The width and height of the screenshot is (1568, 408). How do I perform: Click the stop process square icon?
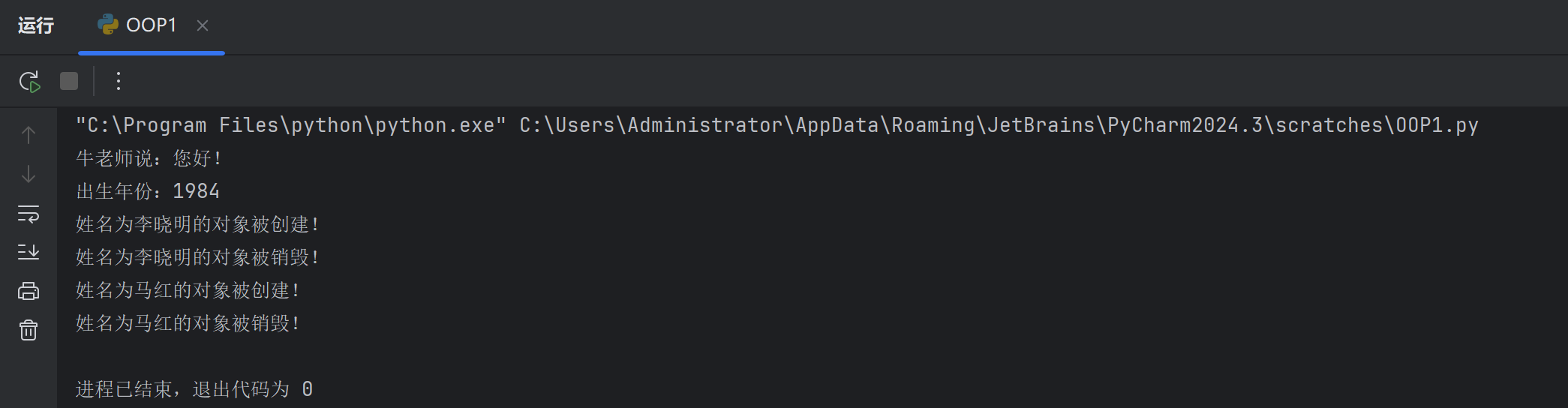[69, 81]
